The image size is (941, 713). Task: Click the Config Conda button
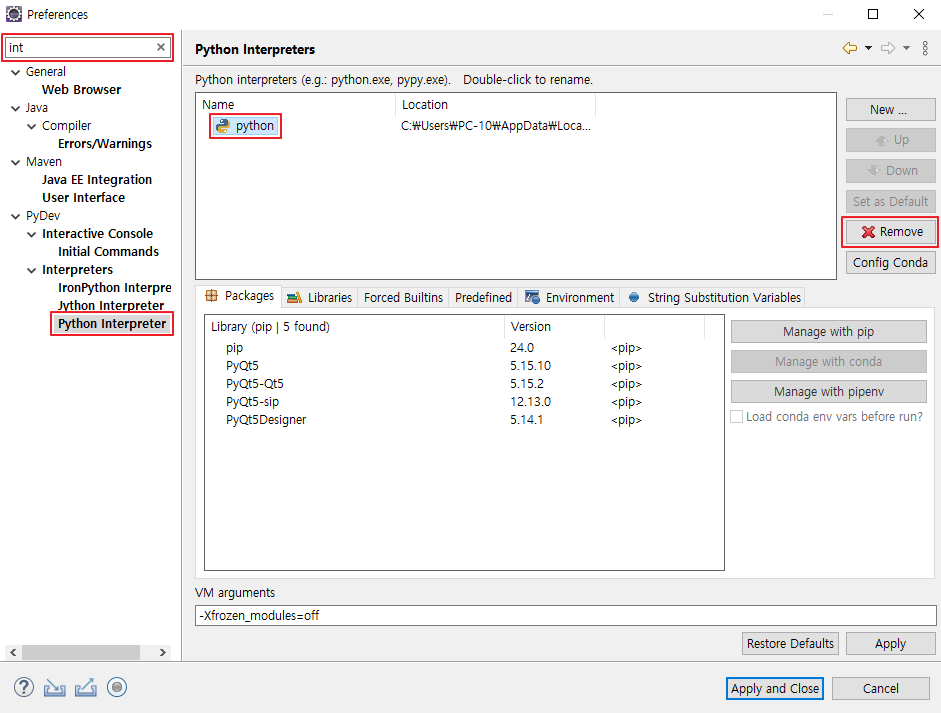coord(890,262)
